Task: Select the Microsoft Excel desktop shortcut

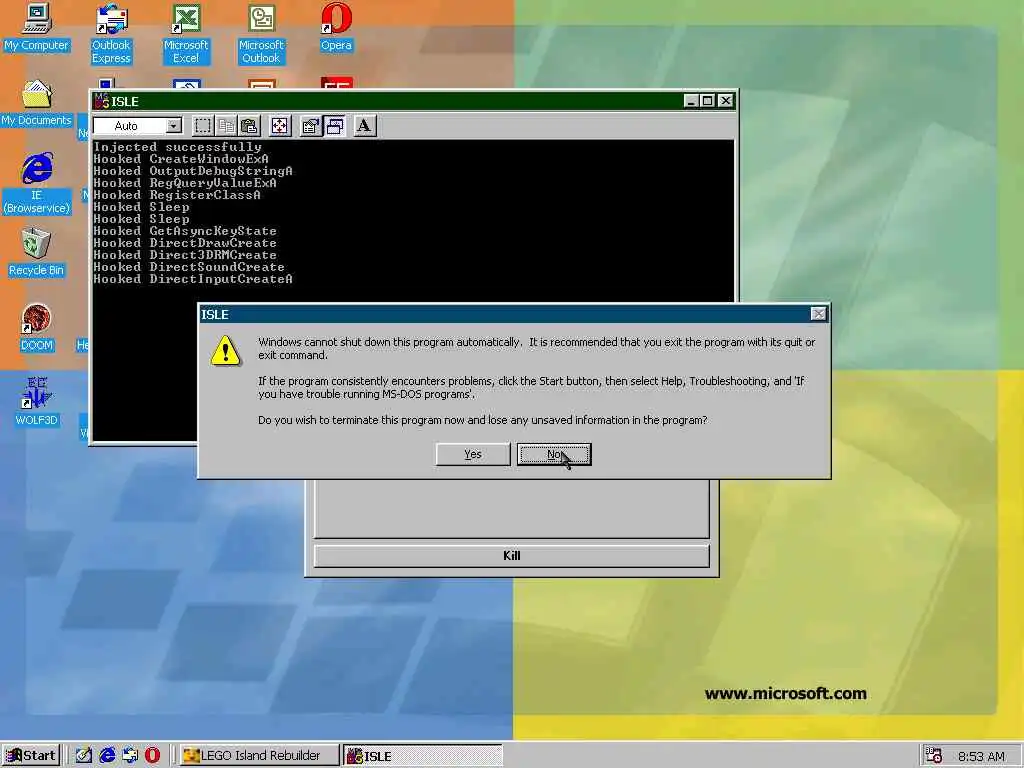Action: tap(186, 34)
